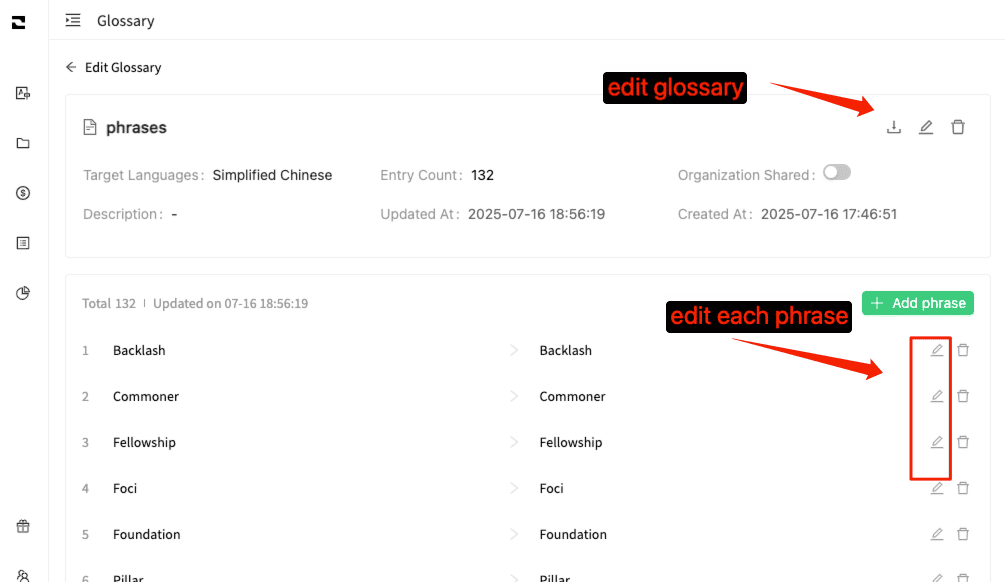The width and height of the screenshot is (1005, 582).
Task: Delete the Commoner phrase entry
Action: click(963, 396)
